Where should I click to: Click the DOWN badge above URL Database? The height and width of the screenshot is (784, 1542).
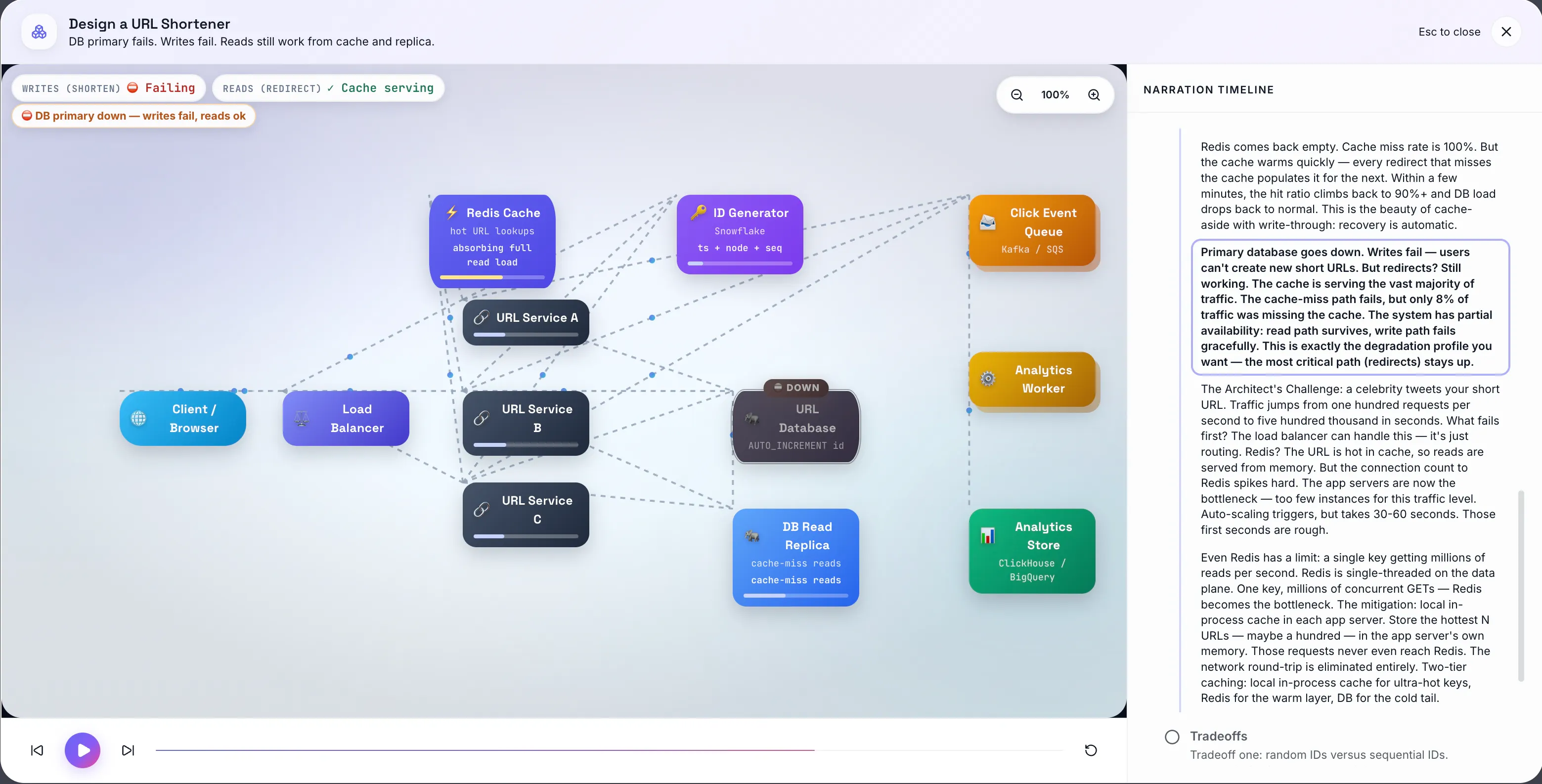pyautogui.click(x=796, y=387)
